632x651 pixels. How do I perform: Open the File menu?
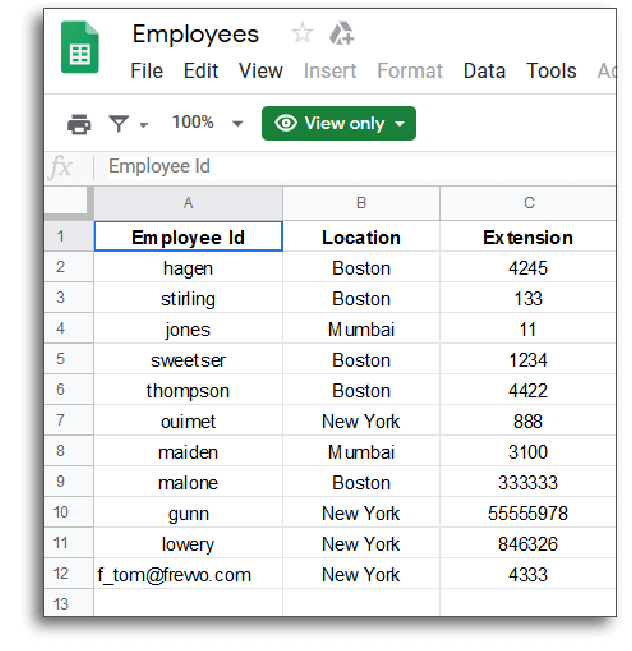pos(146,71)
